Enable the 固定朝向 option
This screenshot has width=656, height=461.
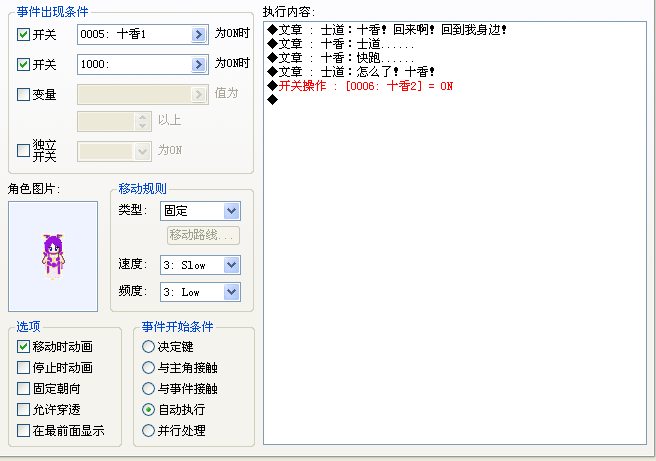tap(23, 388)
